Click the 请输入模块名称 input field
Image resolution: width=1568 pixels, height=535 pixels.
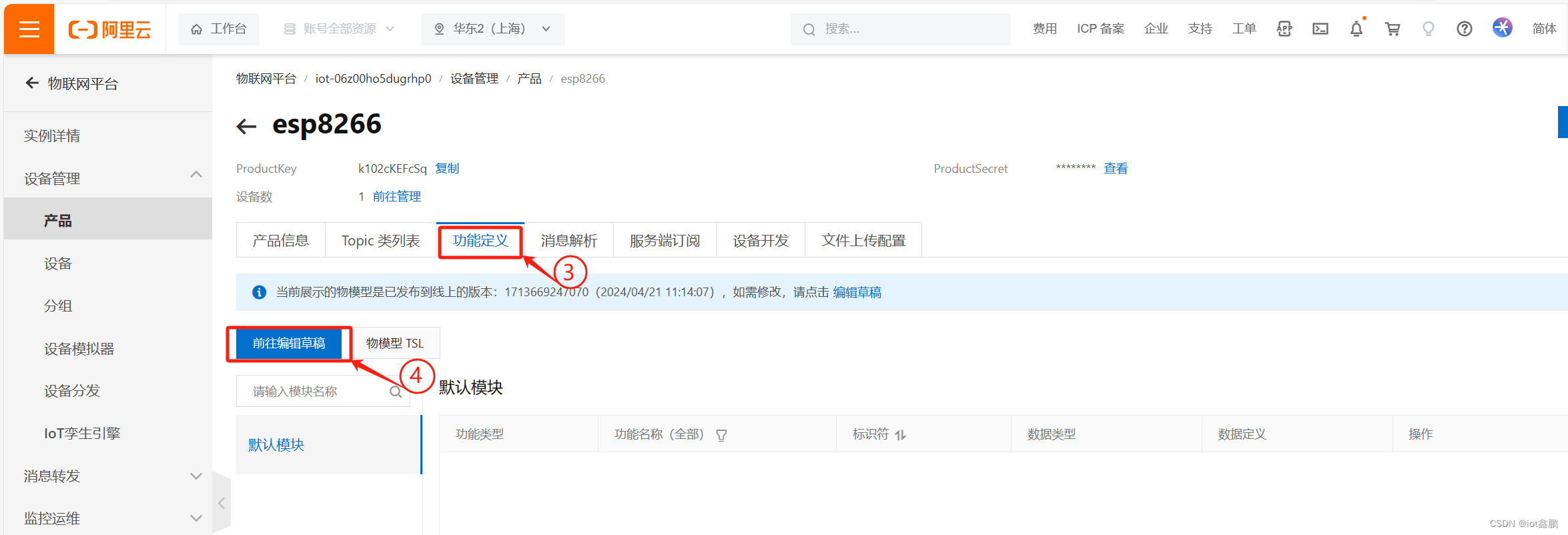pos(323,391)
